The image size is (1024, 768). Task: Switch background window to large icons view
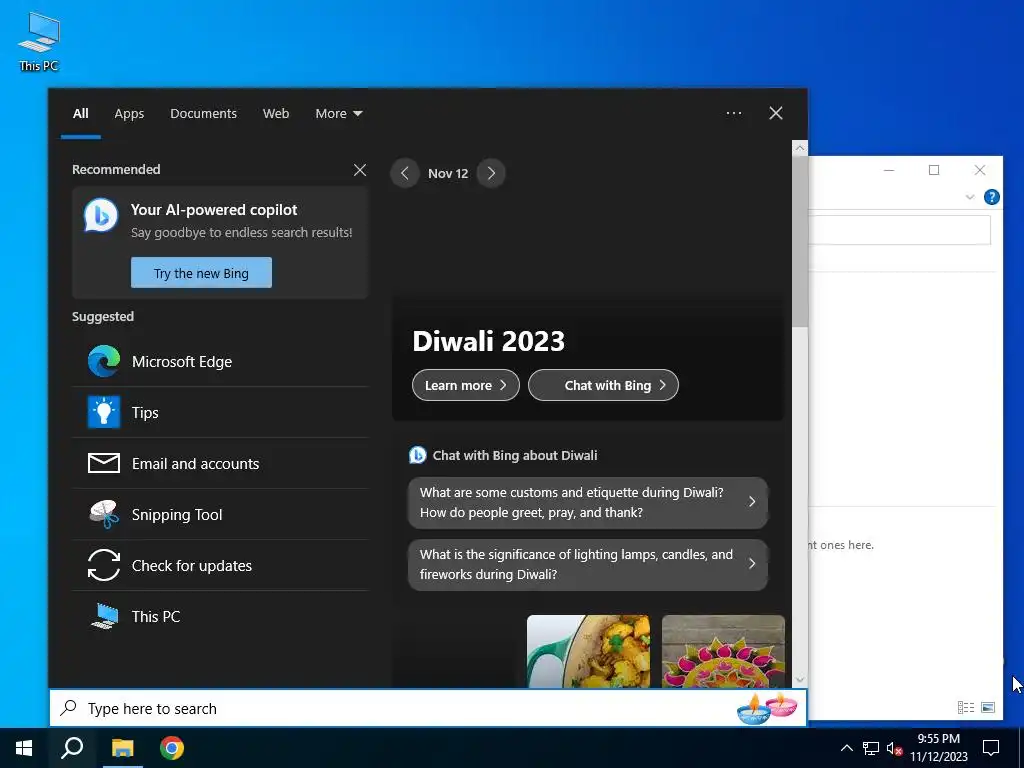pyautogui.click(x=988, y=707)
